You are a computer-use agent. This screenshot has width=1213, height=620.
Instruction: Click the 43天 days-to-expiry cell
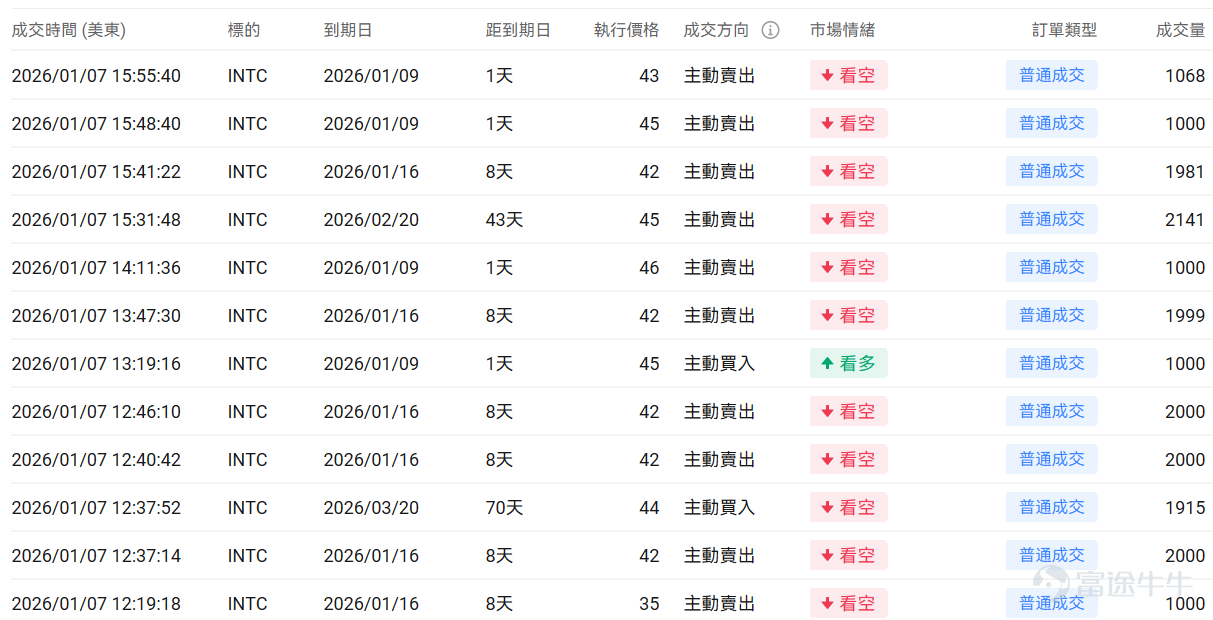coord(504,220)
